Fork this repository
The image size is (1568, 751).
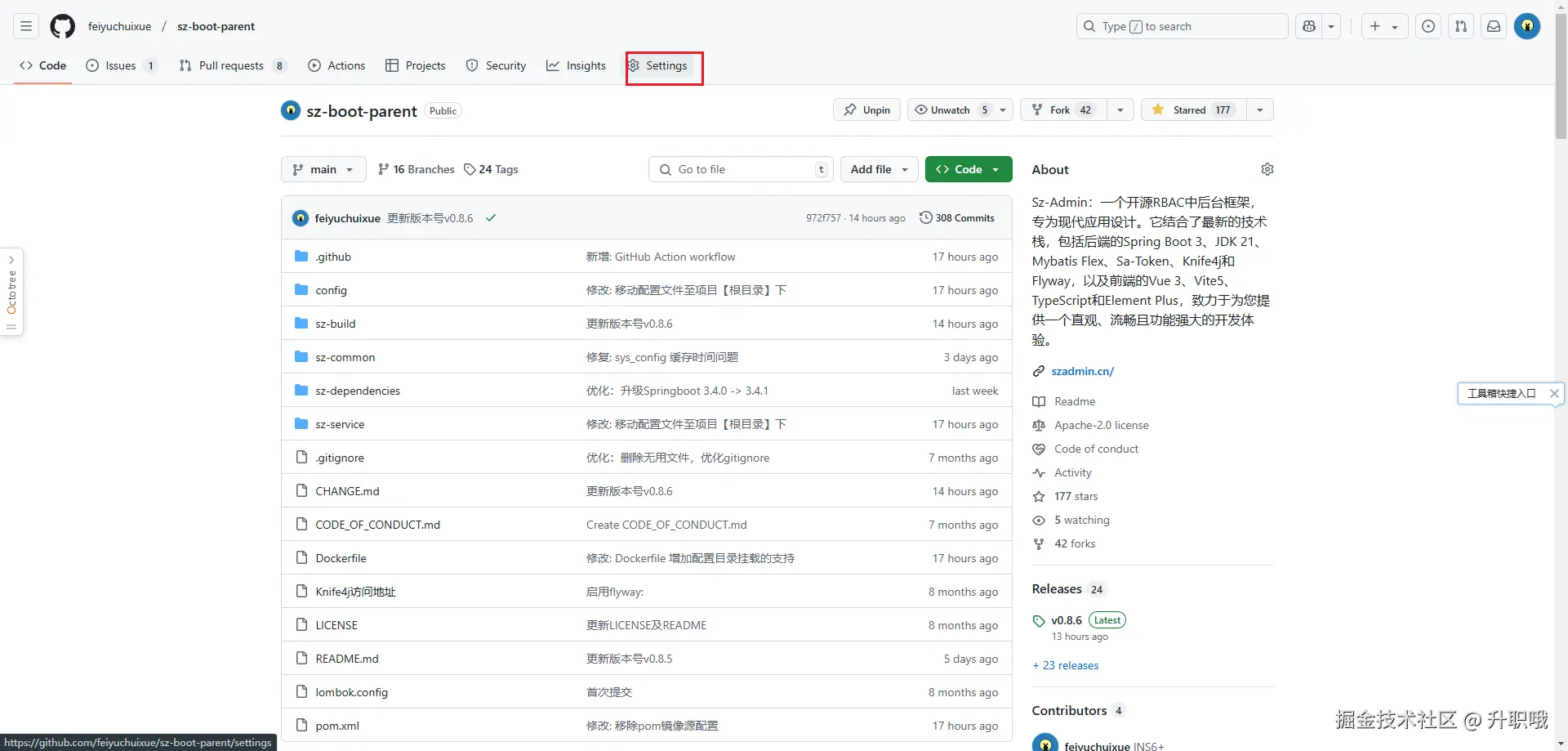click(x=1063, y=110)
